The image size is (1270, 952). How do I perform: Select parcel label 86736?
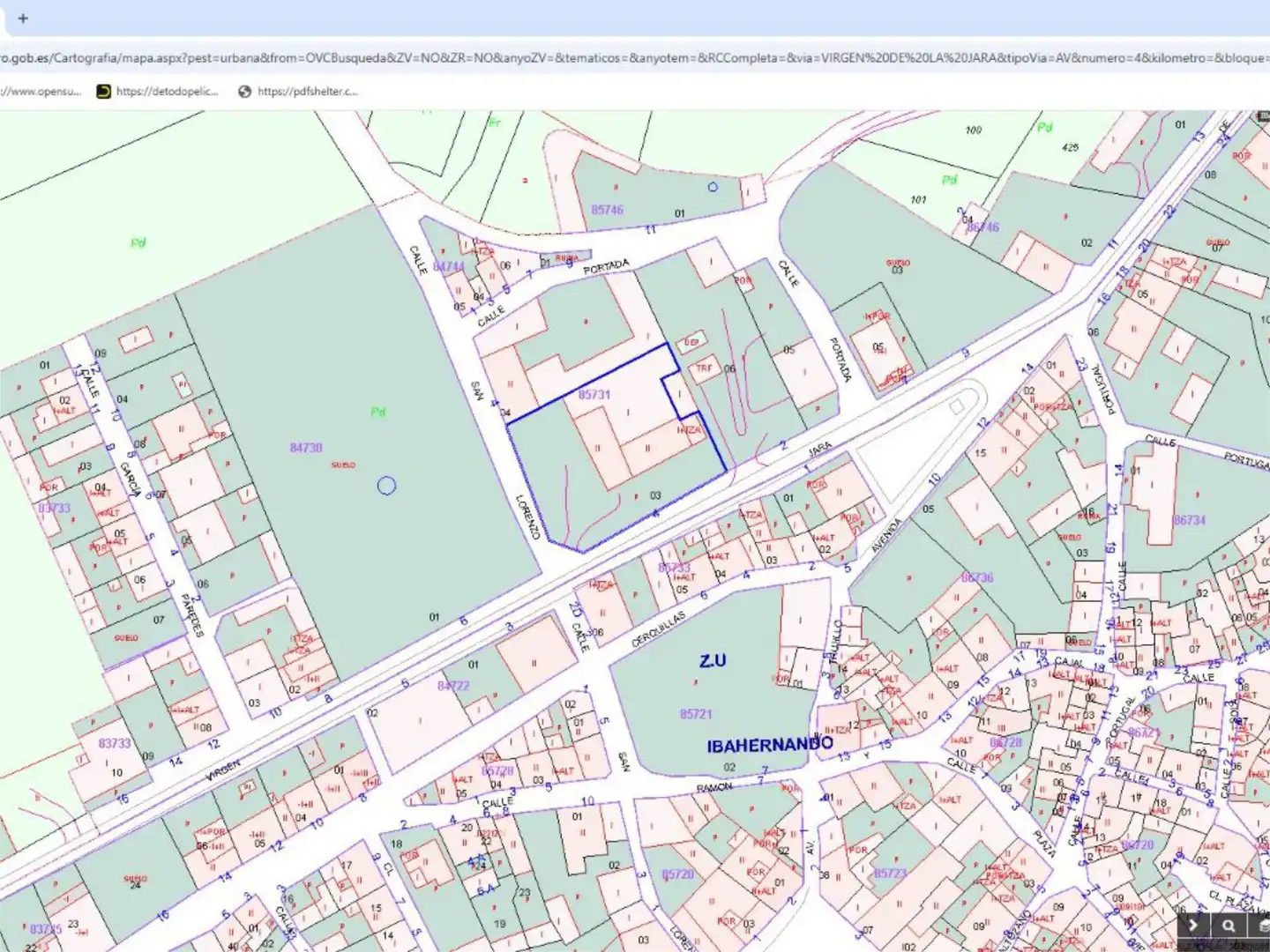[976, 578]
